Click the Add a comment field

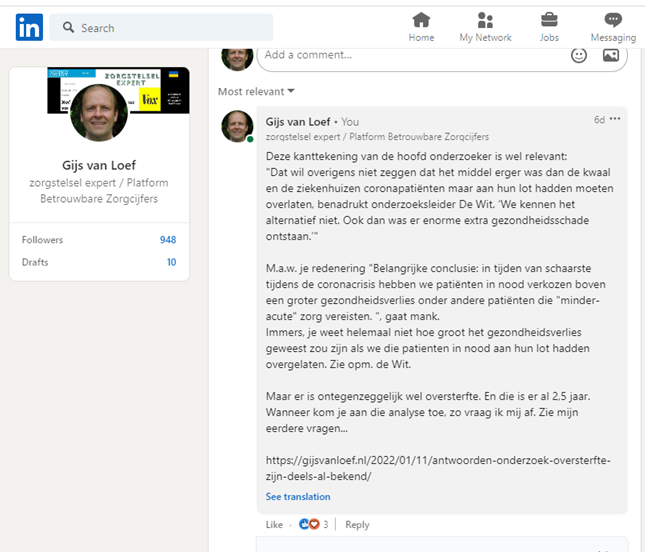pos(410,55)
